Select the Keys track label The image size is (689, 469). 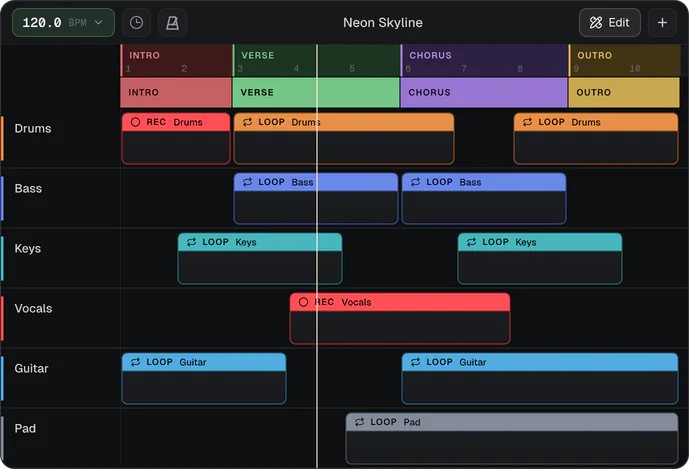[28, 249]
